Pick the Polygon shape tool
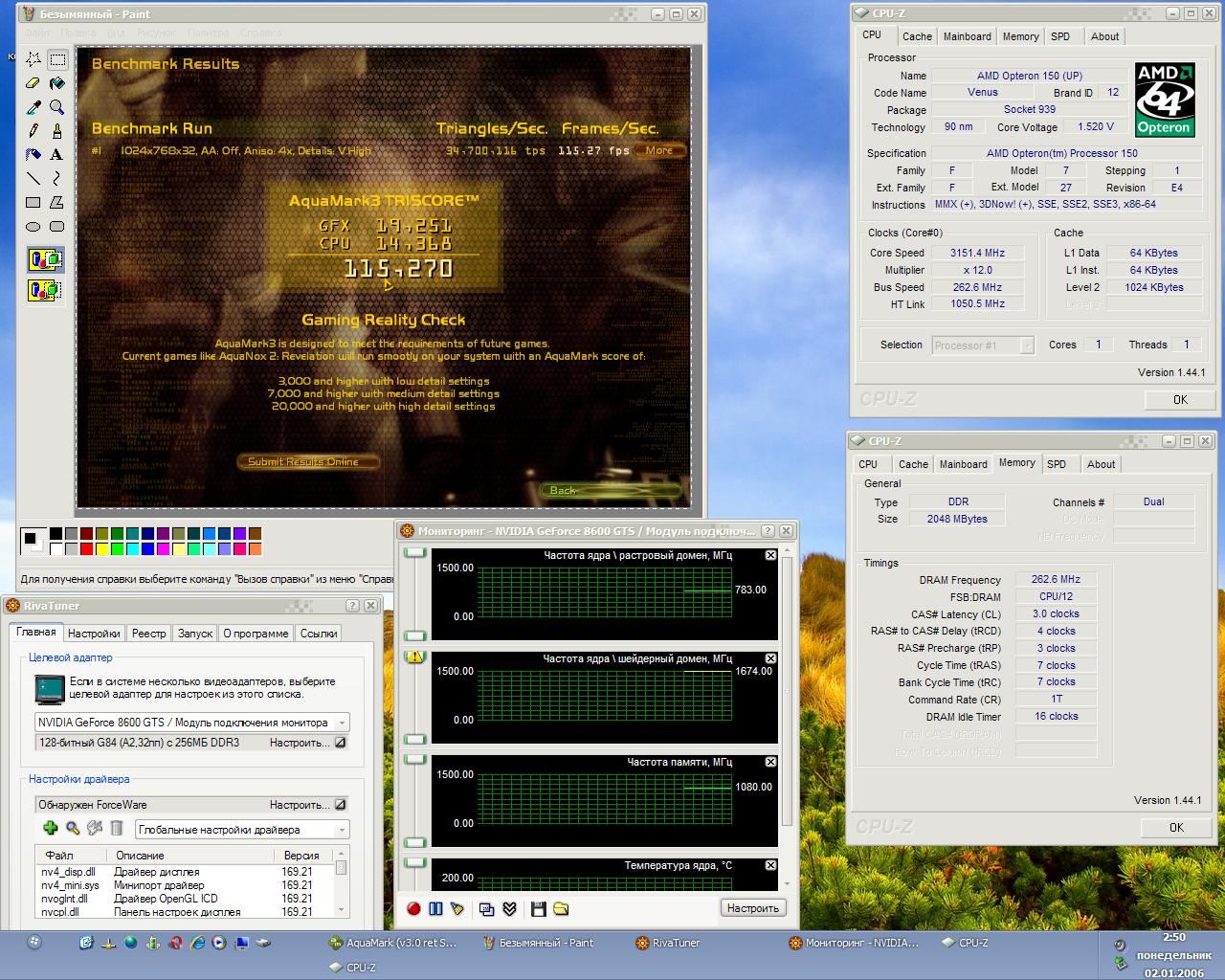The width and height of the screenshot is (1225, 980). click(x=57, y=202)
